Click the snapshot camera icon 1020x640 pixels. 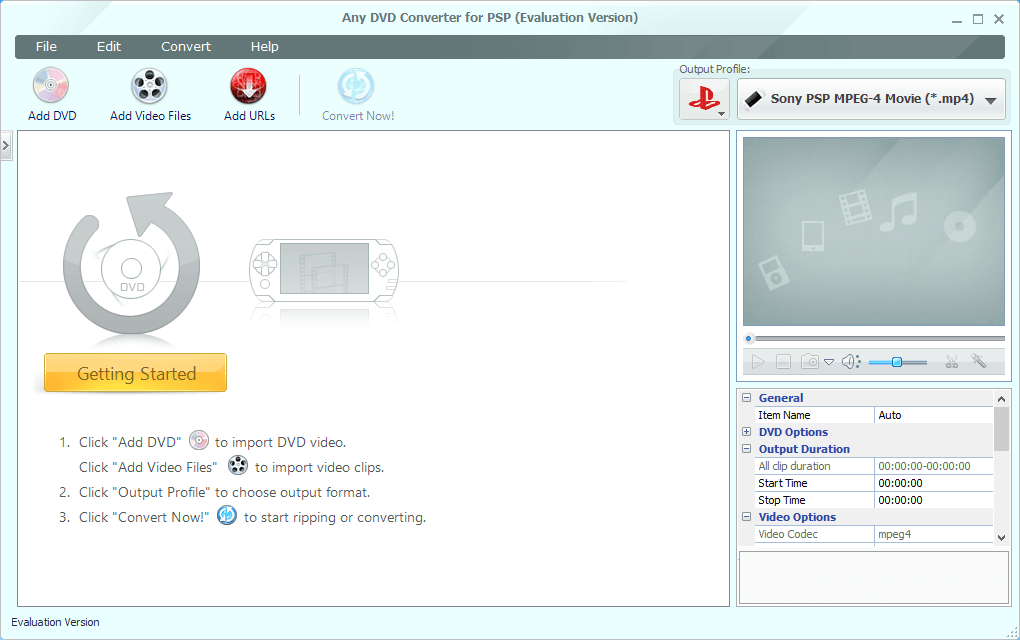tap(810, 362)
